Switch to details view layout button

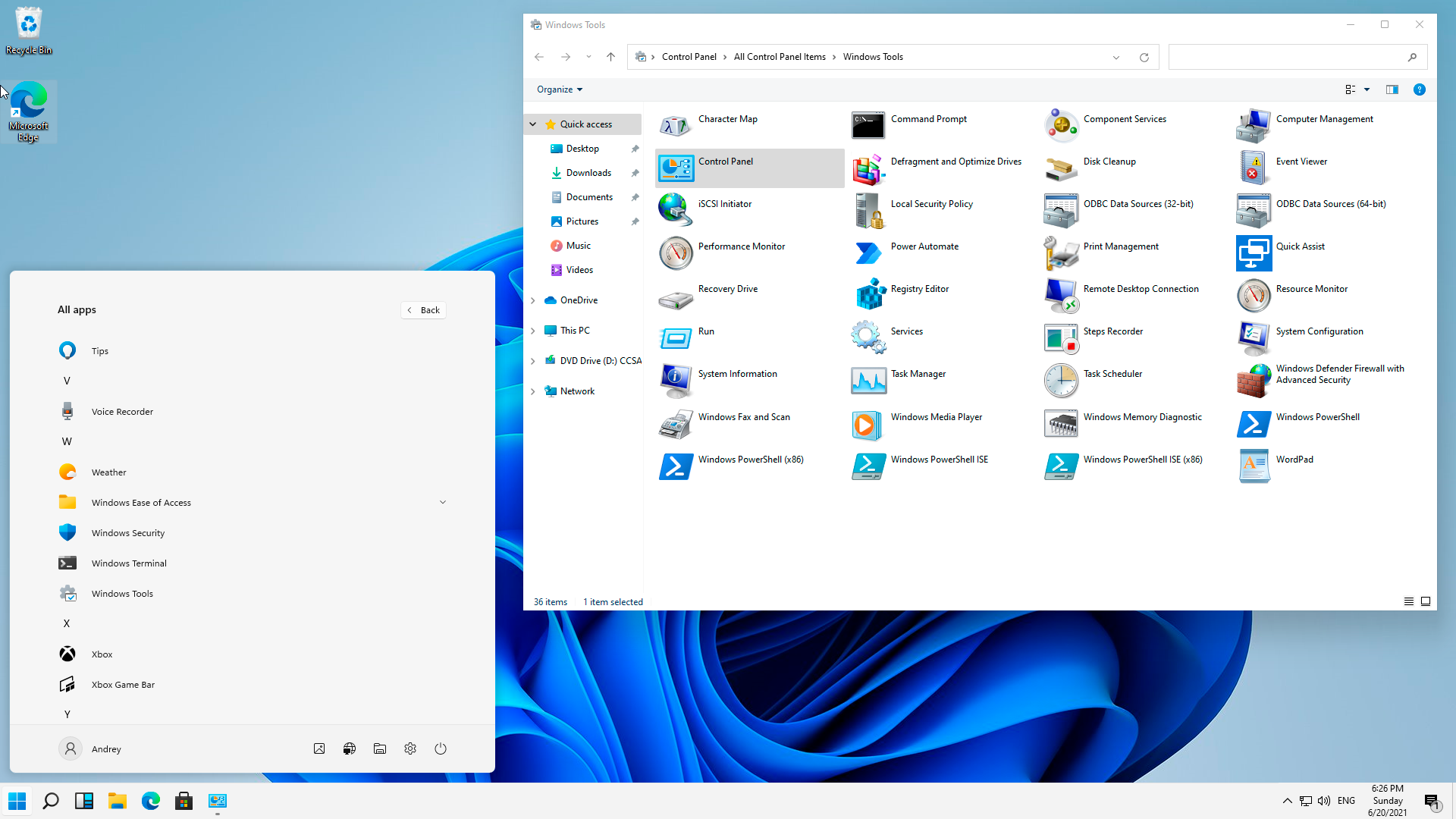coord(1408,601)
